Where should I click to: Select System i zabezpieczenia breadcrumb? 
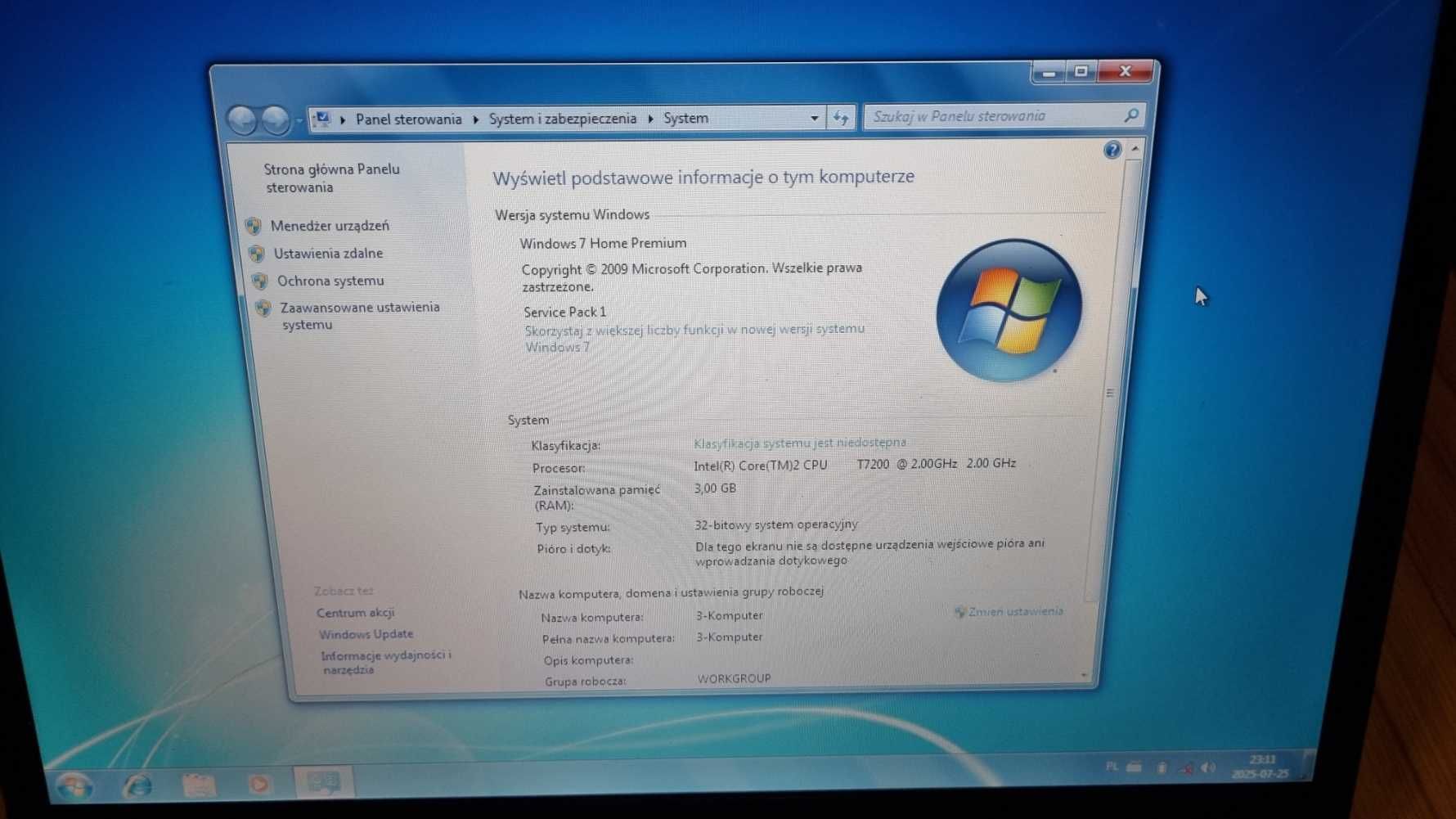pyautogui.click(x=563, y=119)
